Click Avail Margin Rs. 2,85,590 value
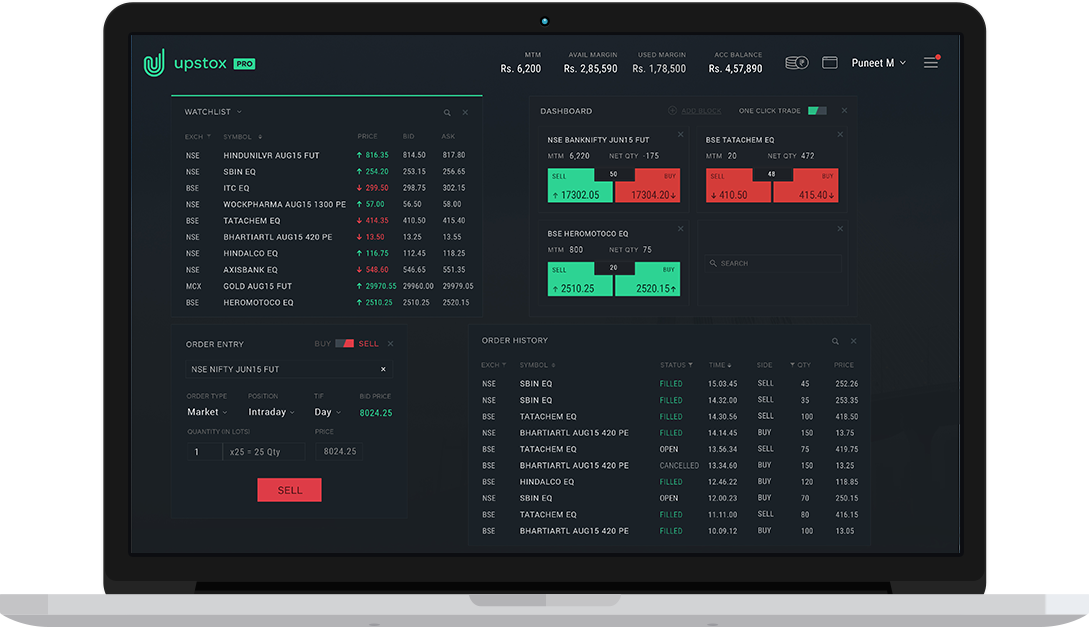This screenshot has width=1089, height=627. click(x=590, y=69)
